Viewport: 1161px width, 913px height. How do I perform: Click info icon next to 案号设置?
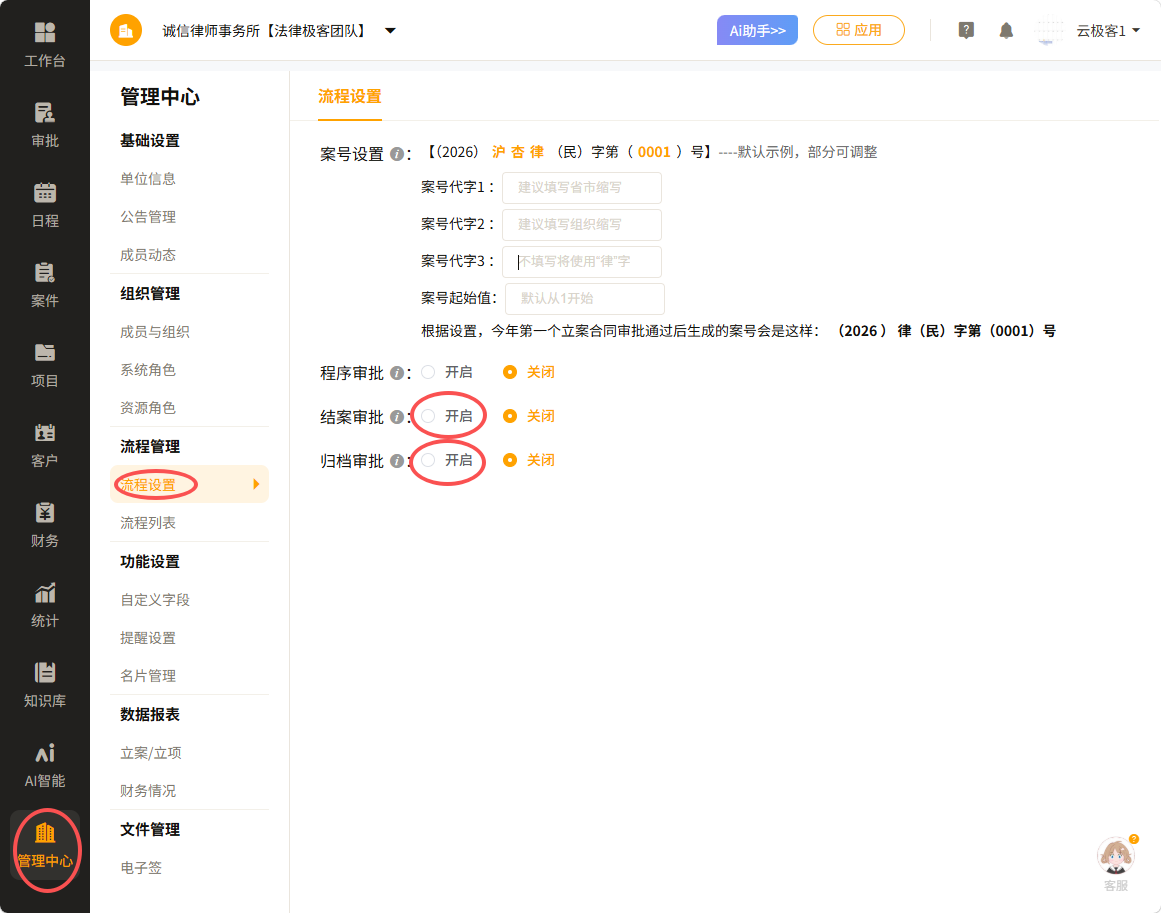tap(397, 154)
